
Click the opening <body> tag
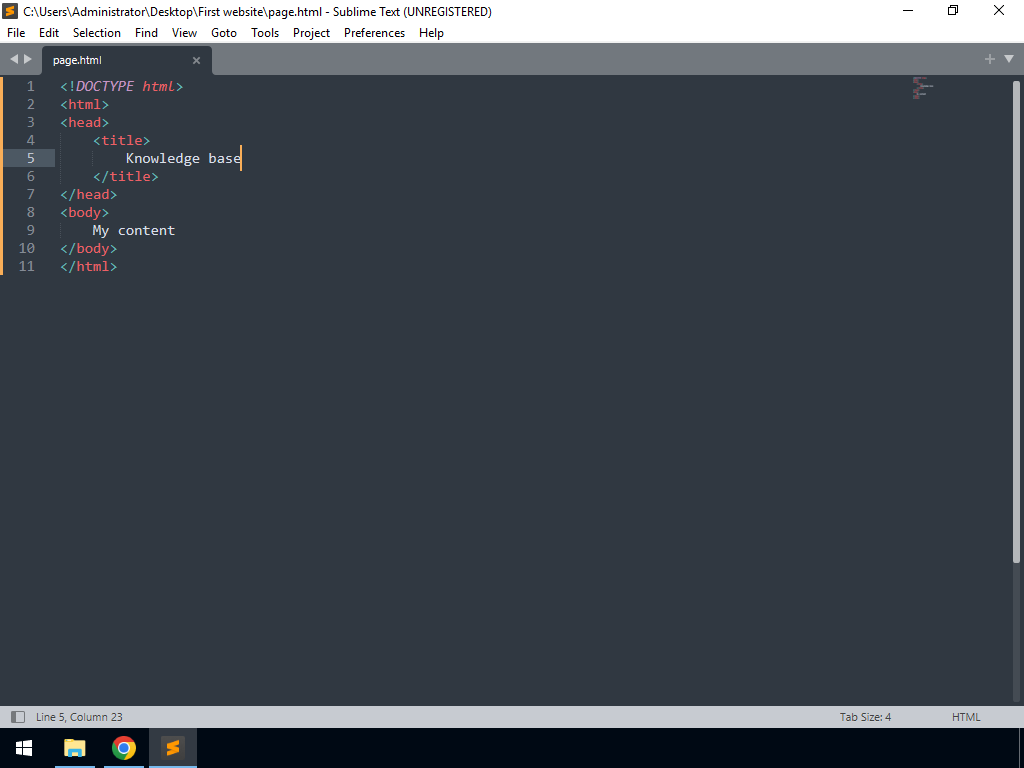pos(84,212)
